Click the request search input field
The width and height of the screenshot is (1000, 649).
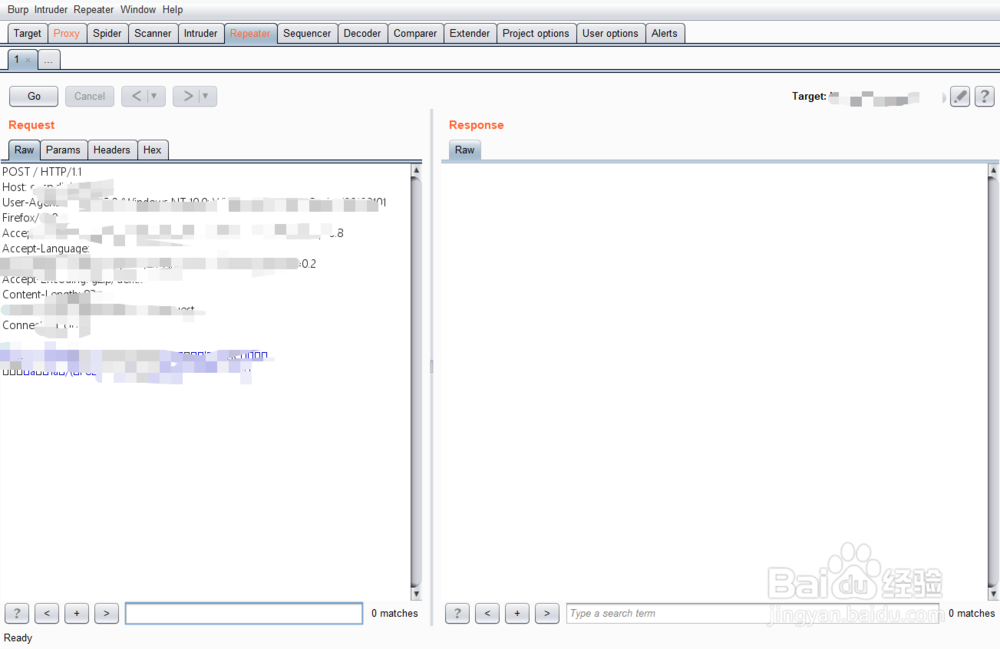(244, 613)
